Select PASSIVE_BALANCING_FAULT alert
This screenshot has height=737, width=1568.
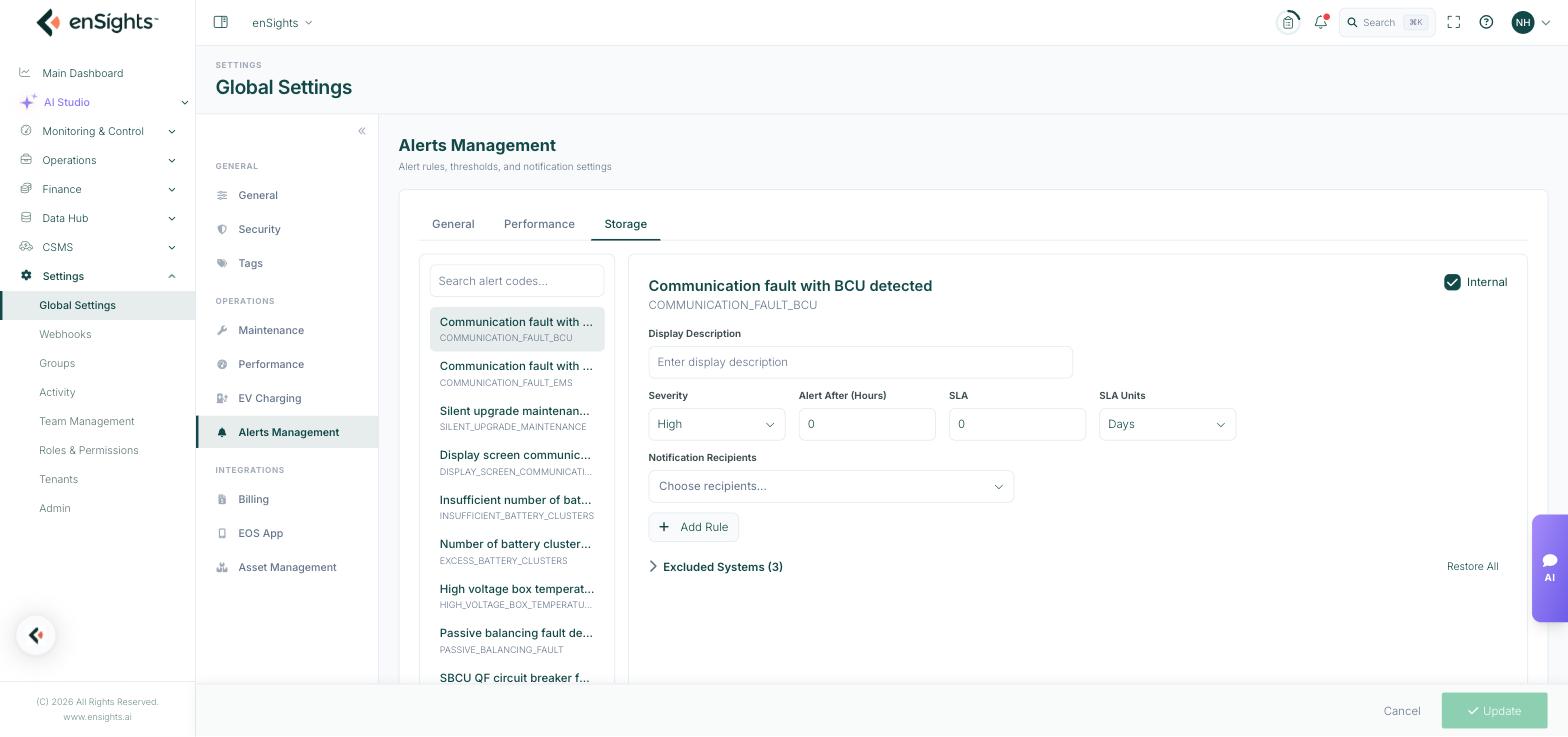(517, 641)
